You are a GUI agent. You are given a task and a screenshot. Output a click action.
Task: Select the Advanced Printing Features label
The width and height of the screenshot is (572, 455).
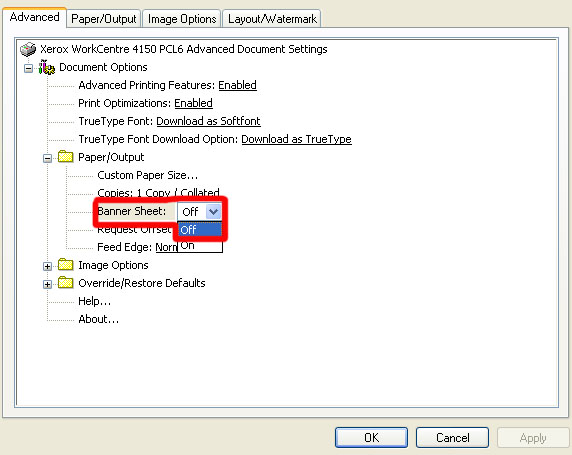(x=147, y=85)
